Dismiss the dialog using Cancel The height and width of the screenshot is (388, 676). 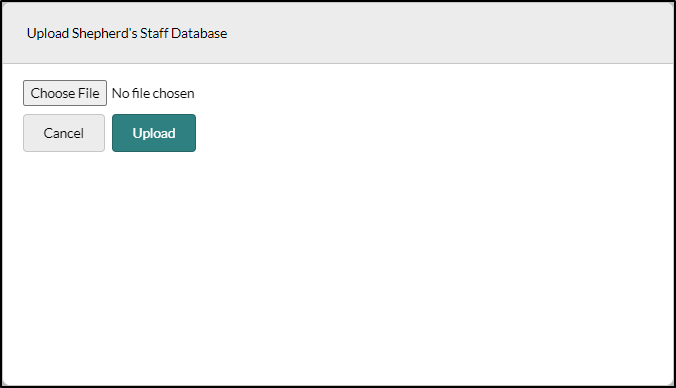[x=64, y=133]
